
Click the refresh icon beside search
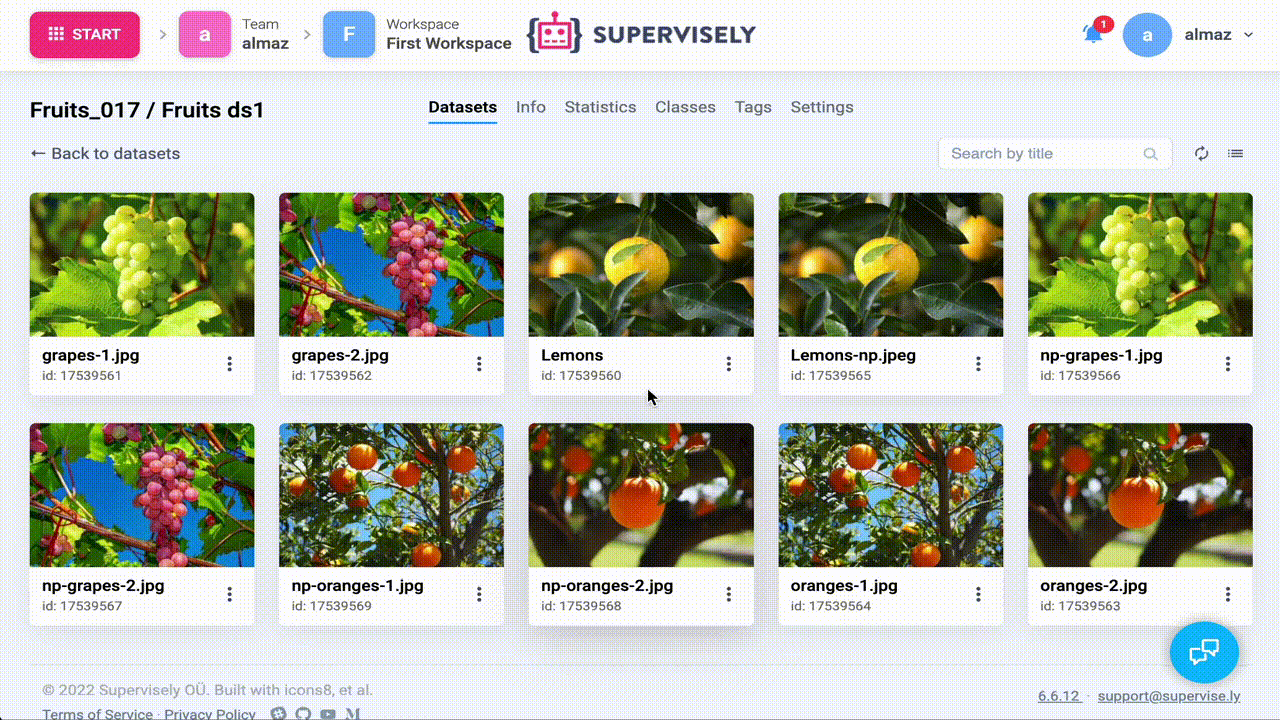click(x=1202, y=153)
